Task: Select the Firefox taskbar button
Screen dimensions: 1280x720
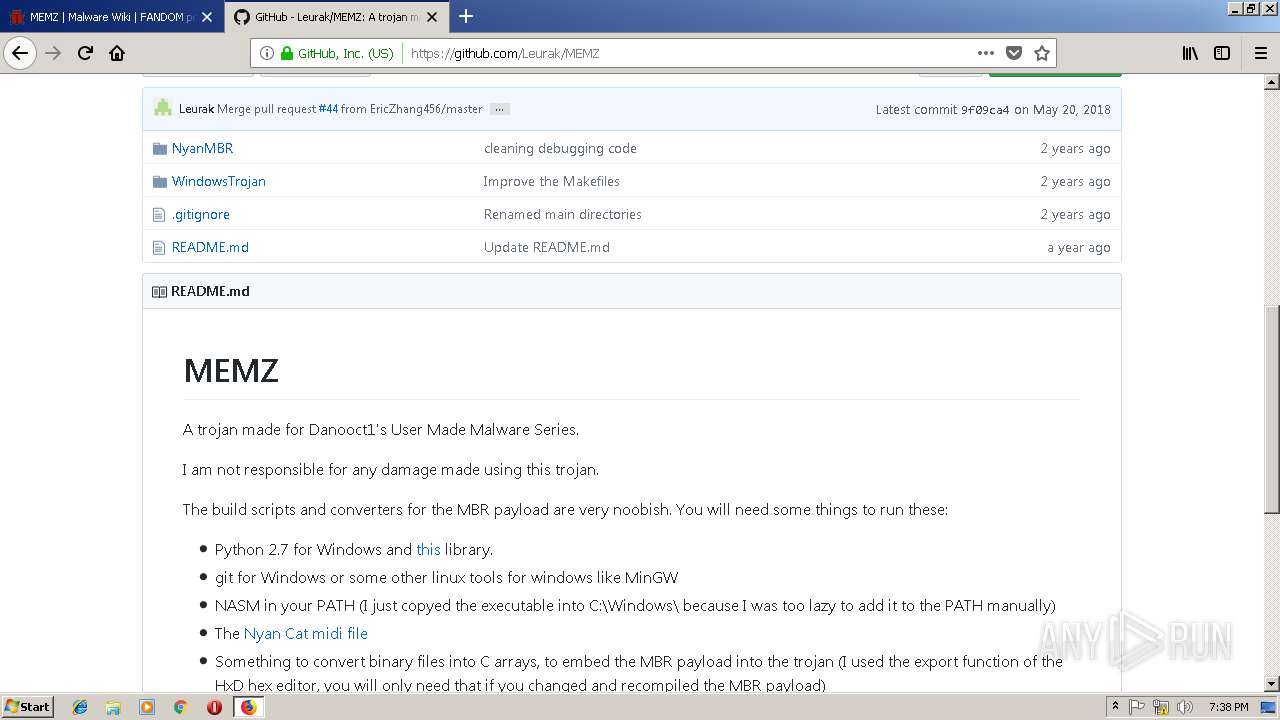Action: [x=248, y=707]
